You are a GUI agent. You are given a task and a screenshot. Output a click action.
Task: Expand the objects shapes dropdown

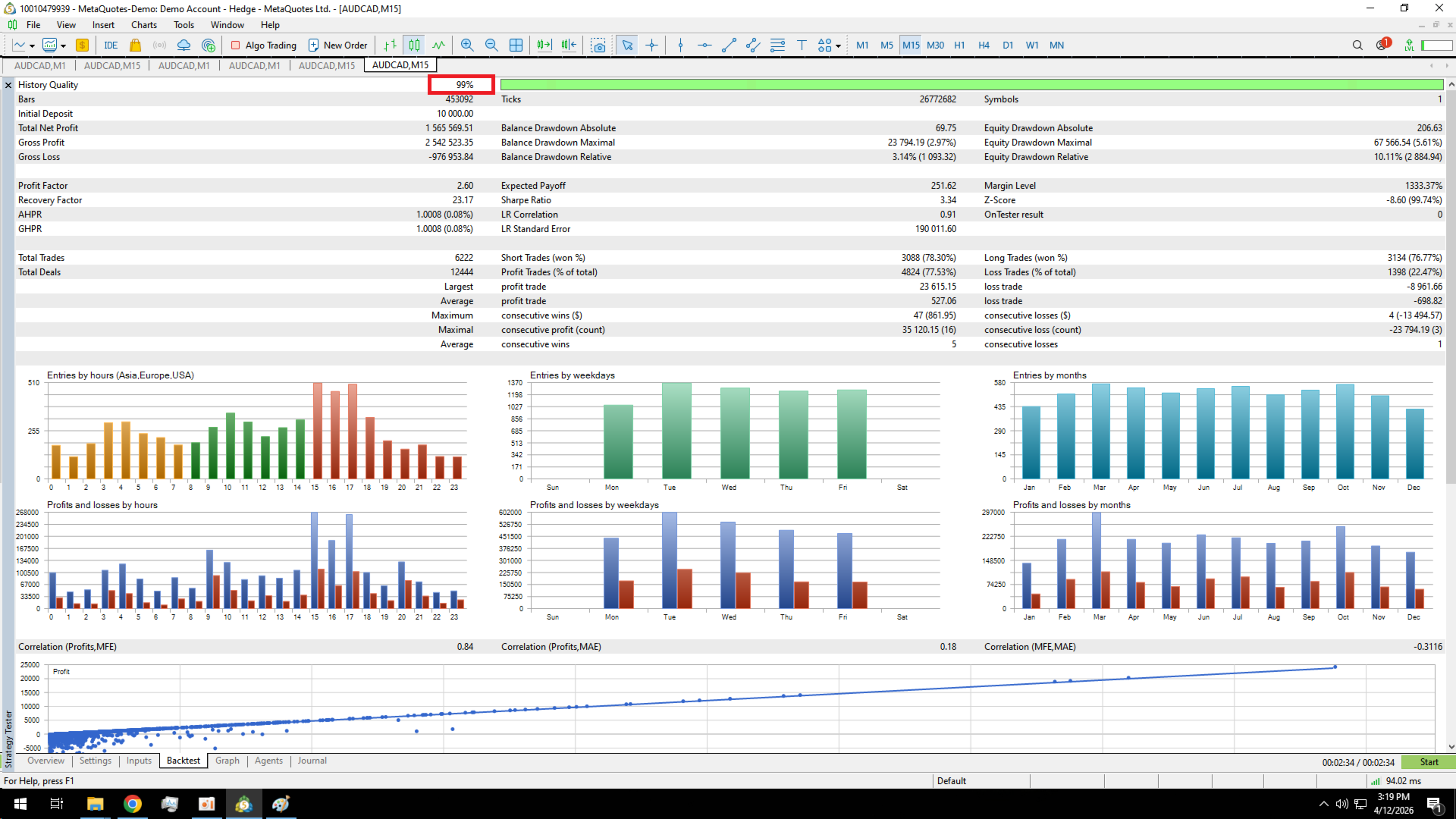click(x=838, y=46)
